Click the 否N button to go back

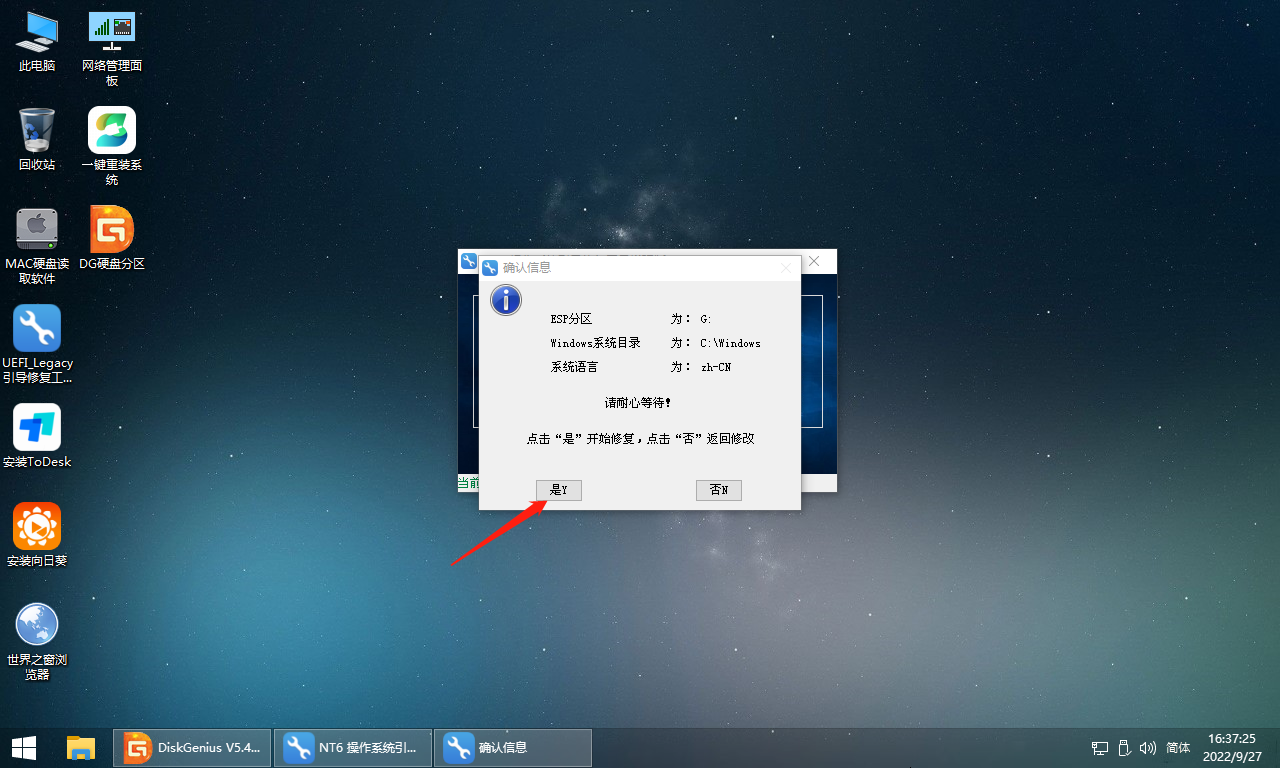click(718, 490)
